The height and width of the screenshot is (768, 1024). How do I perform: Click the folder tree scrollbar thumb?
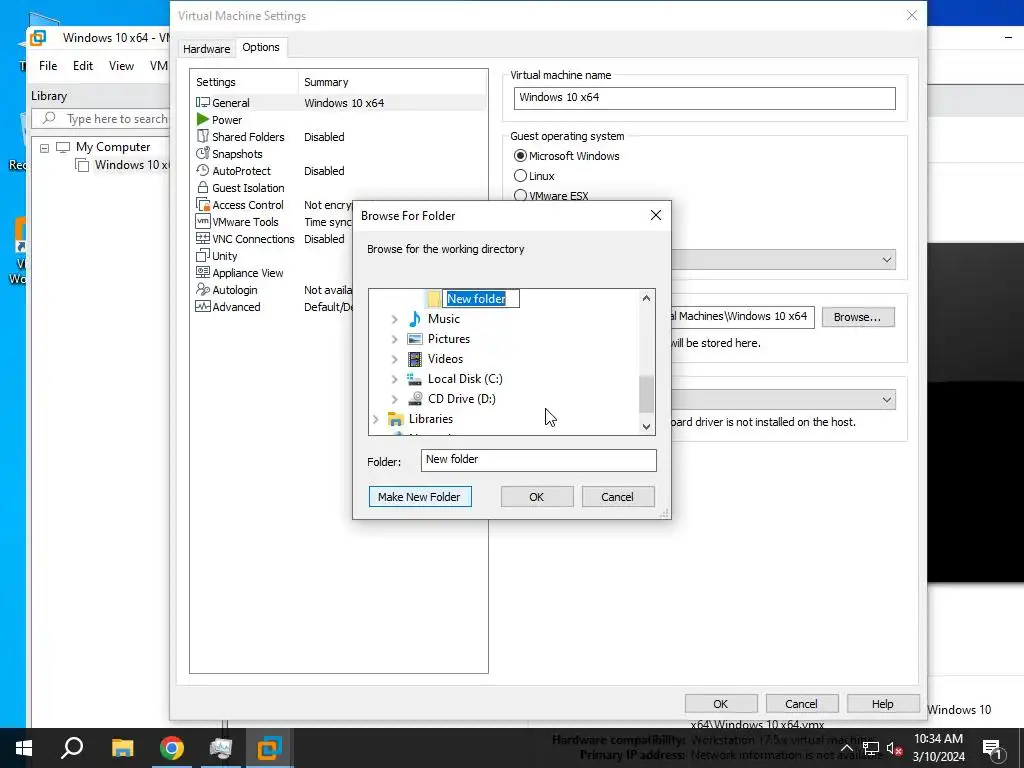pos(647,394)
